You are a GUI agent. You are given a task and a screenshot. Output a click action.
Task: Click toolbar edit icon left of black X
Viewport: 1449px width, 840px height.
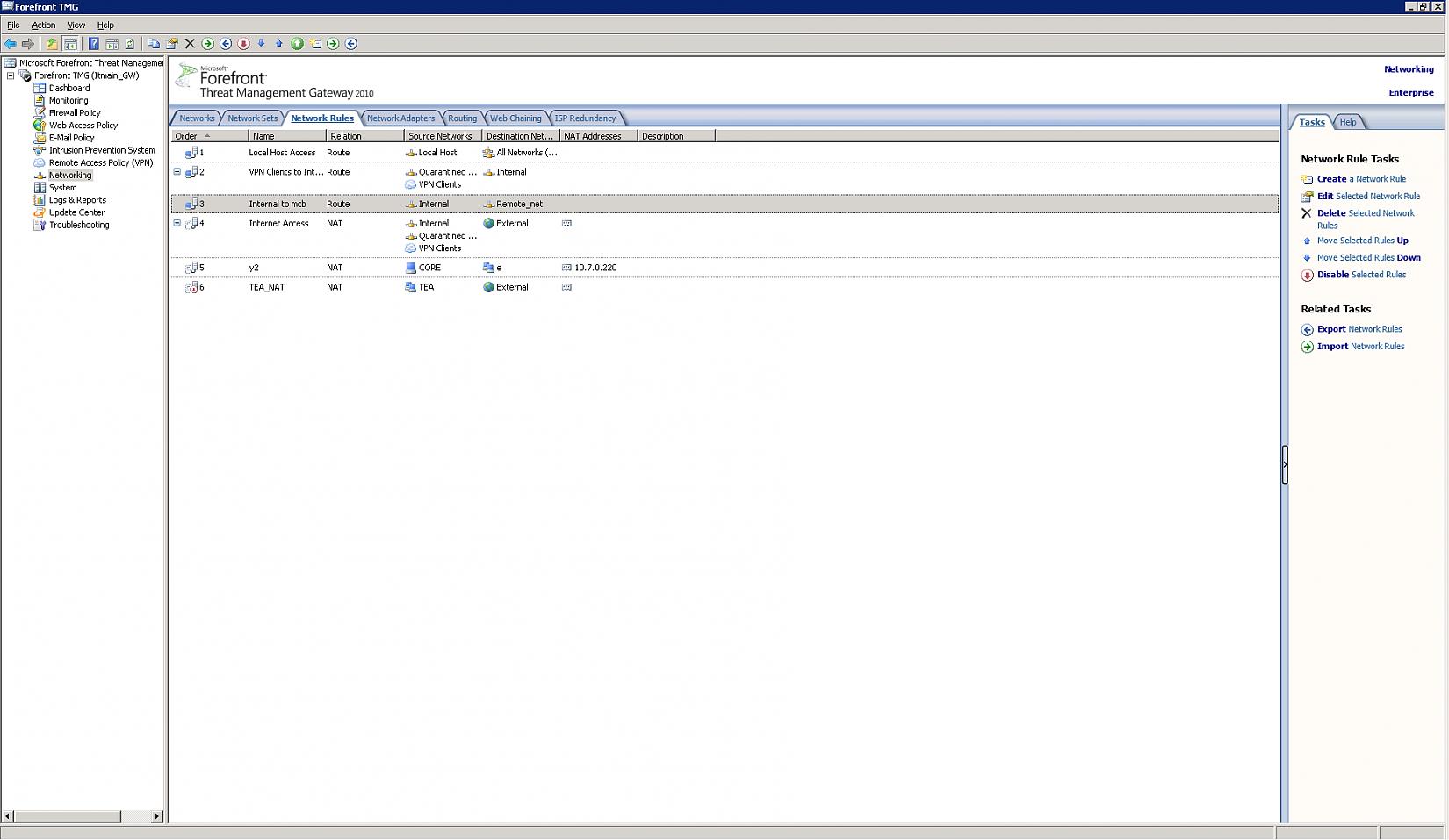tap(172, 44)
